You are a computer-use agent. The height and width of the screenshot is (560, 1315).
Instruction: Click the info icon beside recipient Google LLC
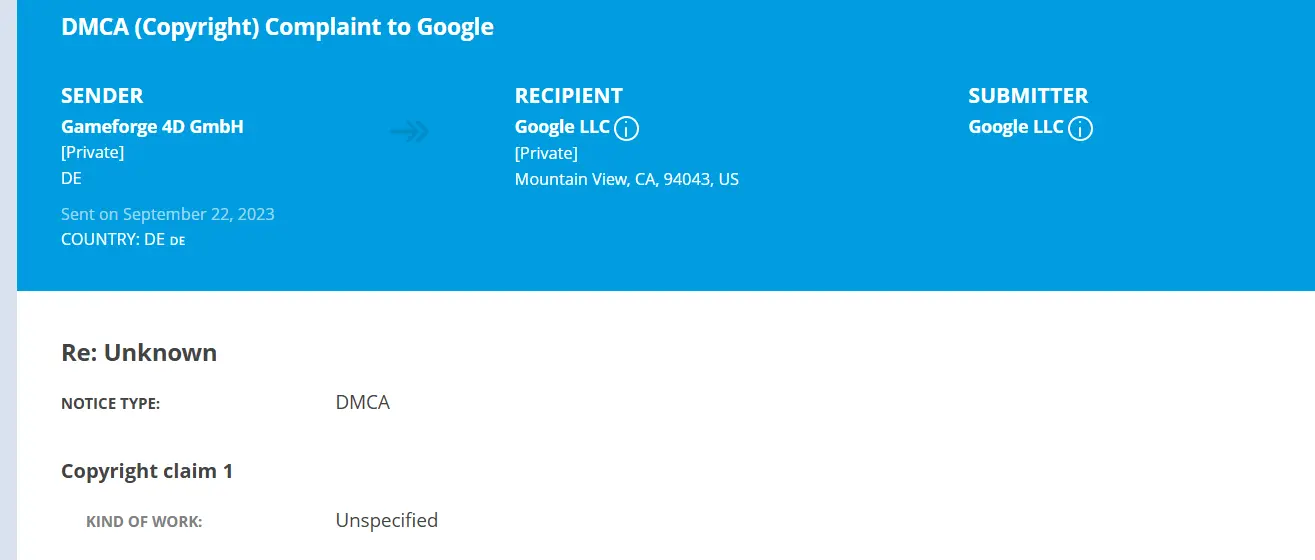tap(627, 128)
